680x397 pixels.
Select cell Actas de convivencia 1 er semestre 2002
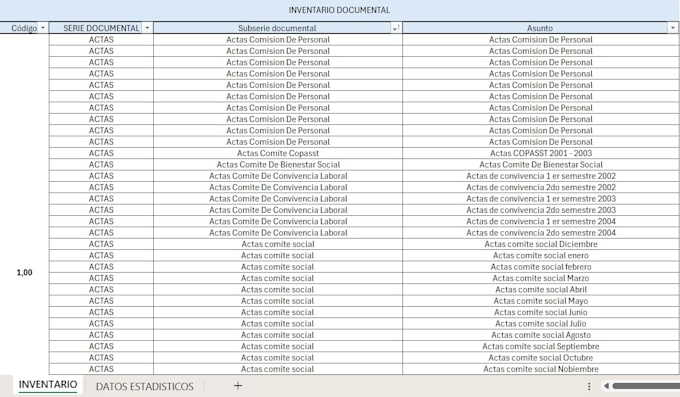(x=541, y=176)
